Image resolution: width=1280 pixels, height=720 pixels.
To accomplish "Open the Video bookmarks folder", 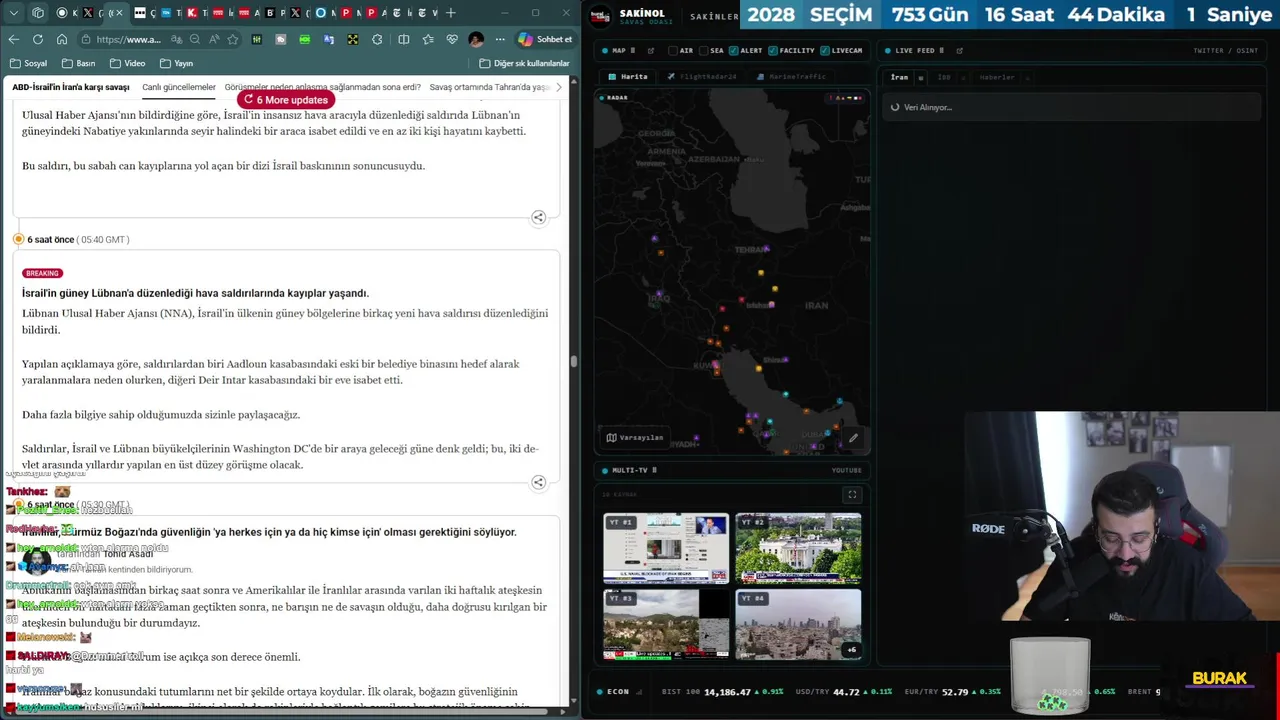I will click(128, 63).
